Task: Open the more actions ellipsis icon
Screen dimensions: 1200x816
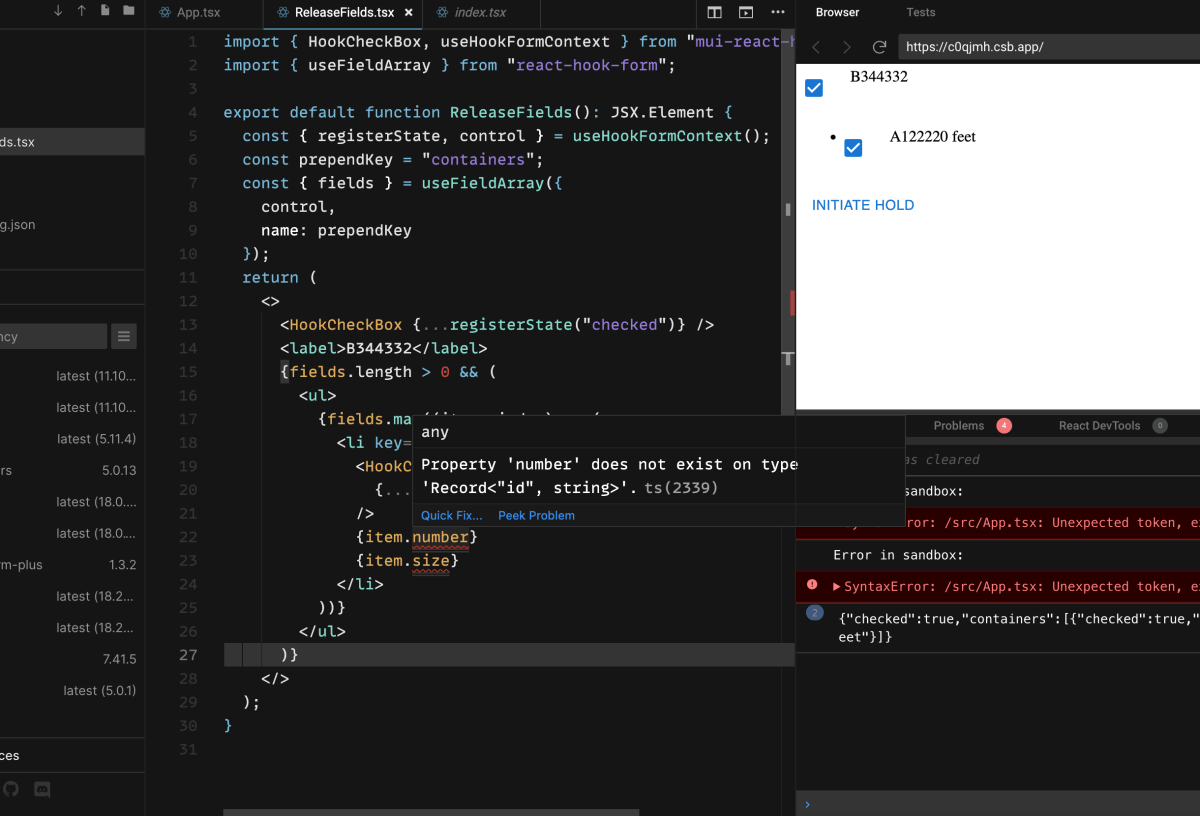Action: [777, 12]
